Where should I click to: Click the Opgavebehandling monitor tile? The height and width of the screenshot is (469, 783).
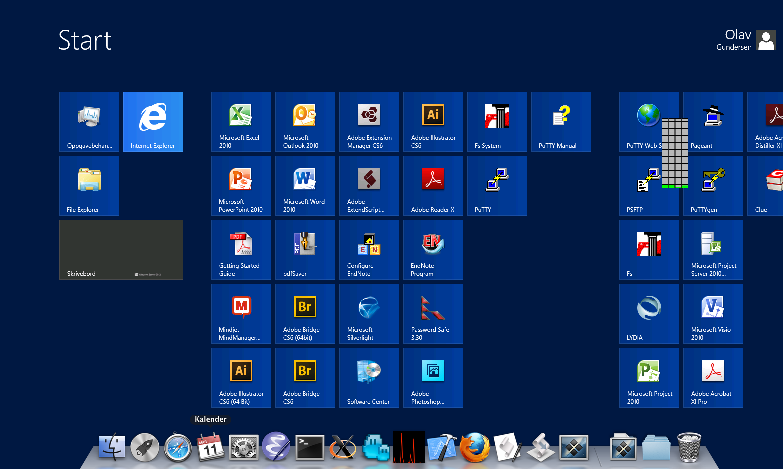click(x=89, y=121)
